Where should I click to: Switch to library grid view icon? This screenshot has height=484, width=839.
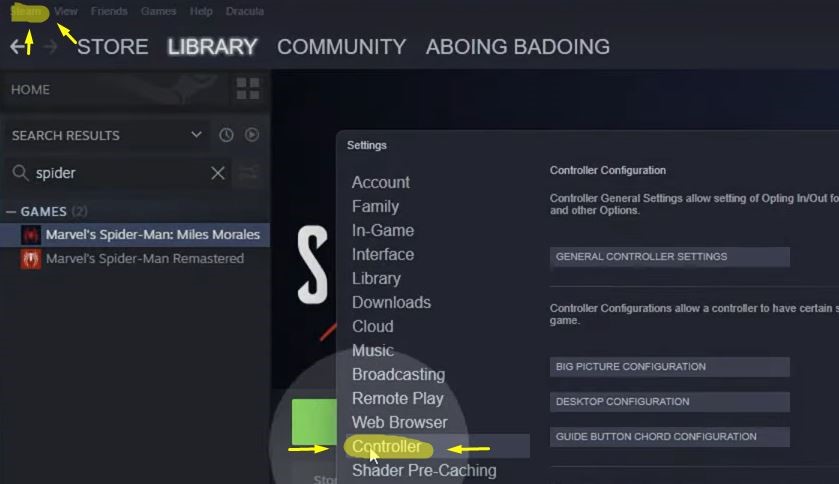(x=248, y=89)
